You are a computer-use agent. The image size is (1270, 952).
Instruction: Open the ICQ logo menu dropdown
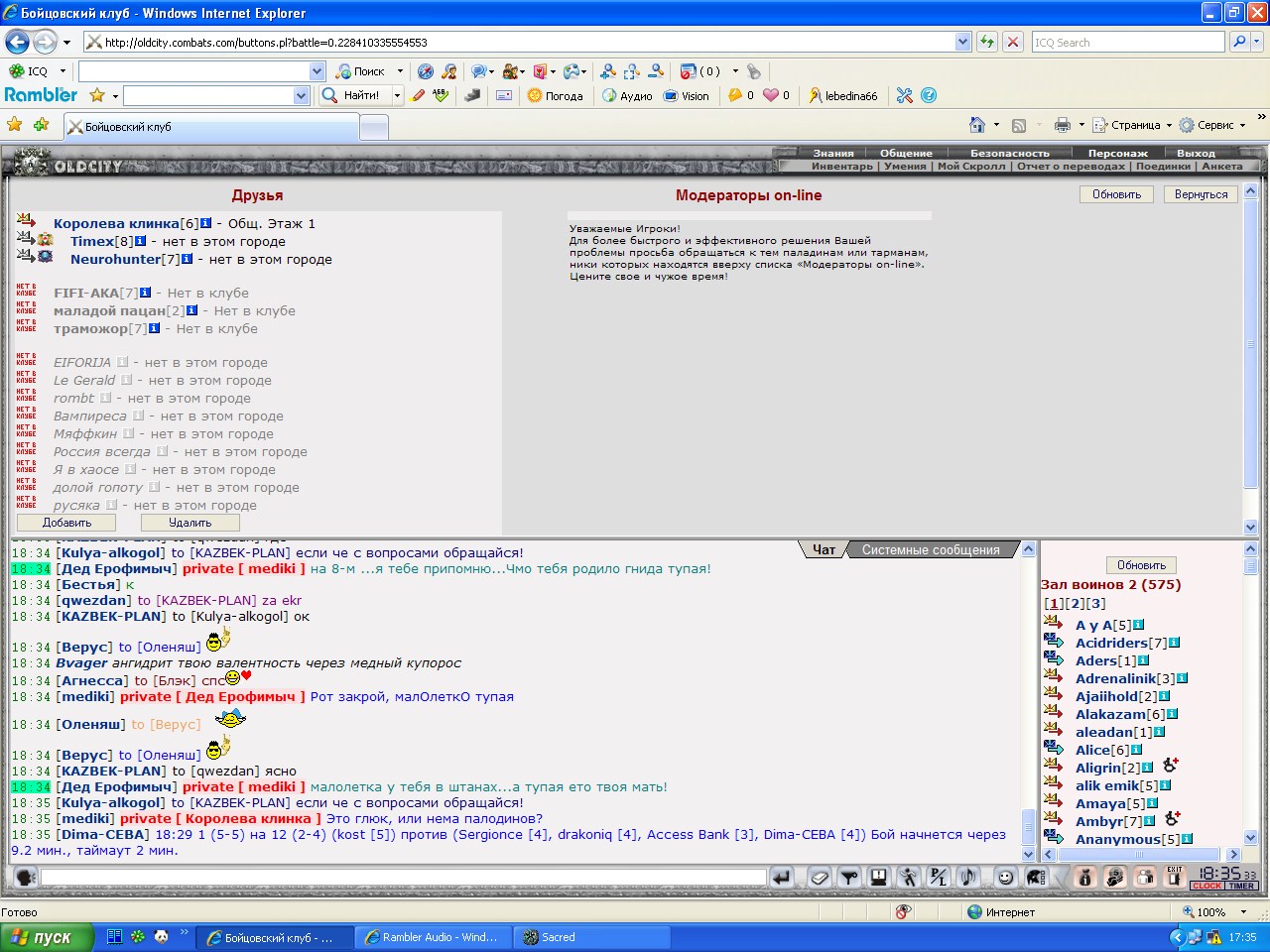tap(63, 71)
